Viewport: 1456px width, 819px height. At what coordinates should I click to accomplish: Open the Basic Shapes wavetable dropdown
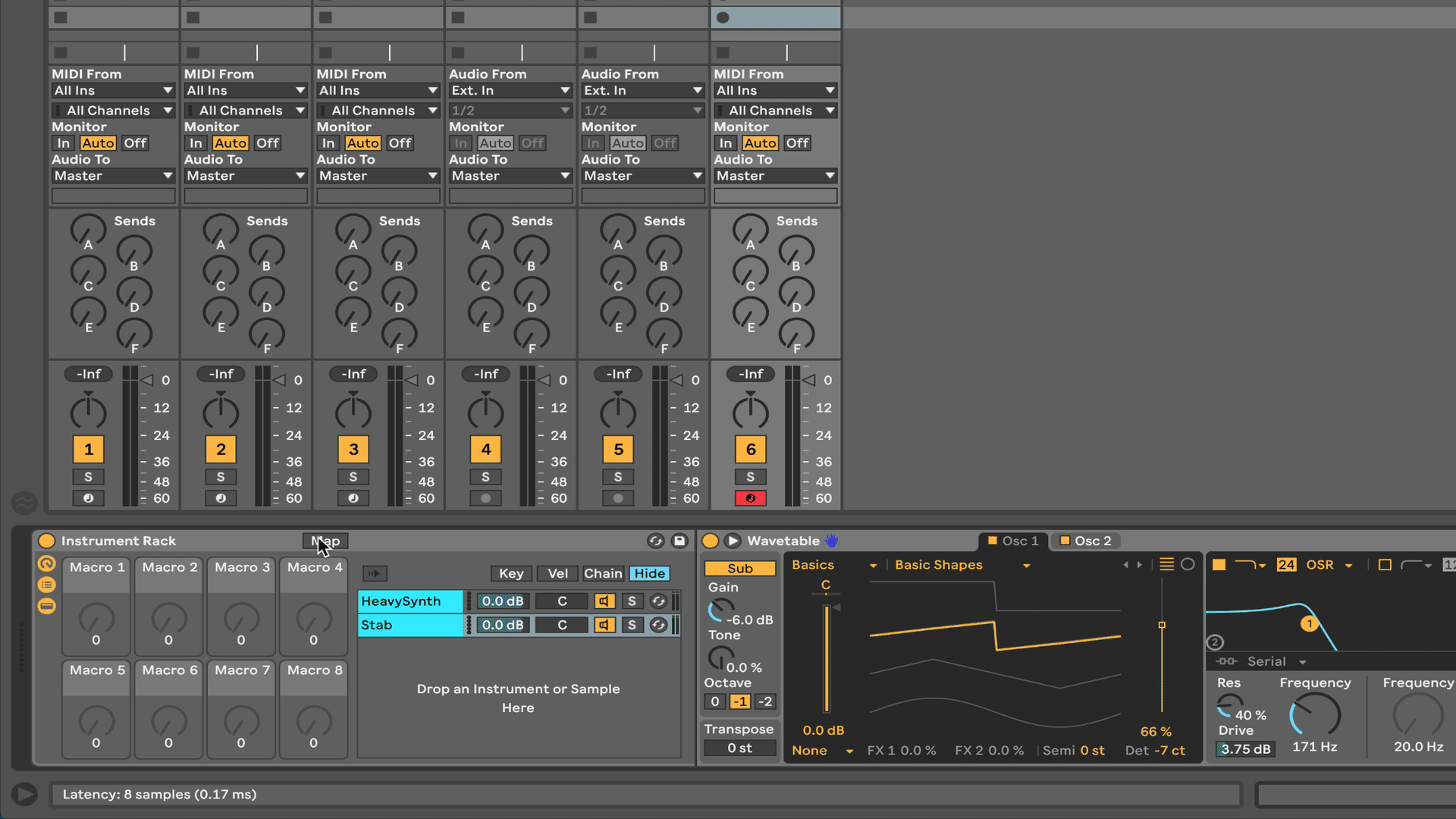[962, 565]
